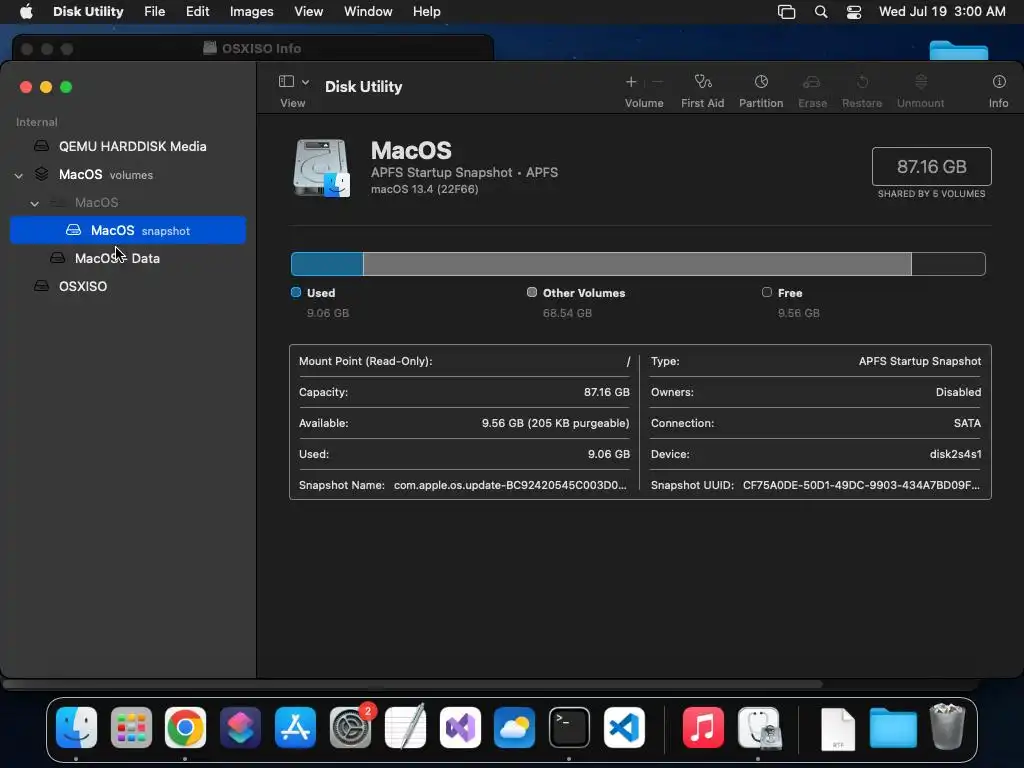Click the Free legend label
Viewport: 1024px width, 768px height.
tap(790, 293)
